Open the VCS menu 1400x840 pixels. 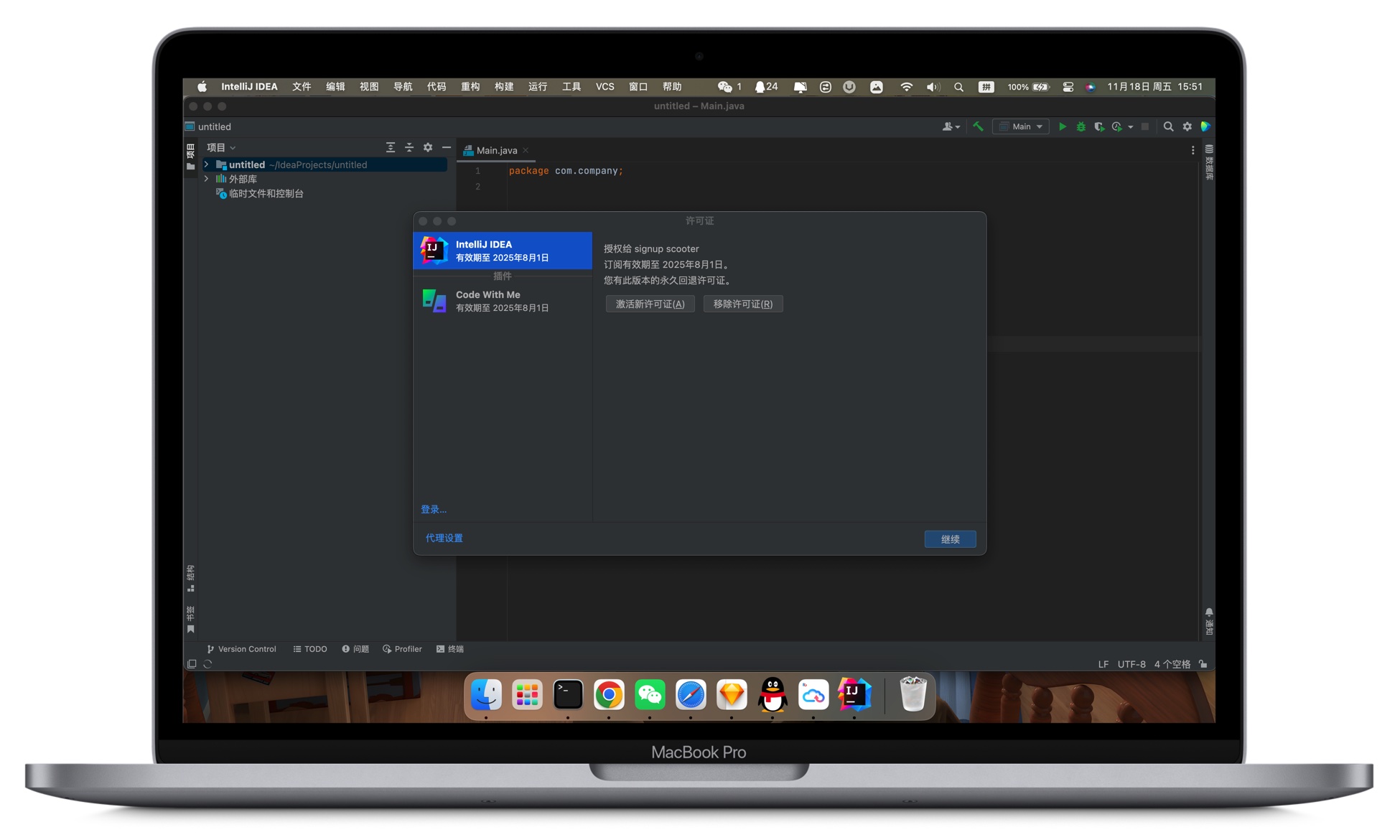pos(605,86)
